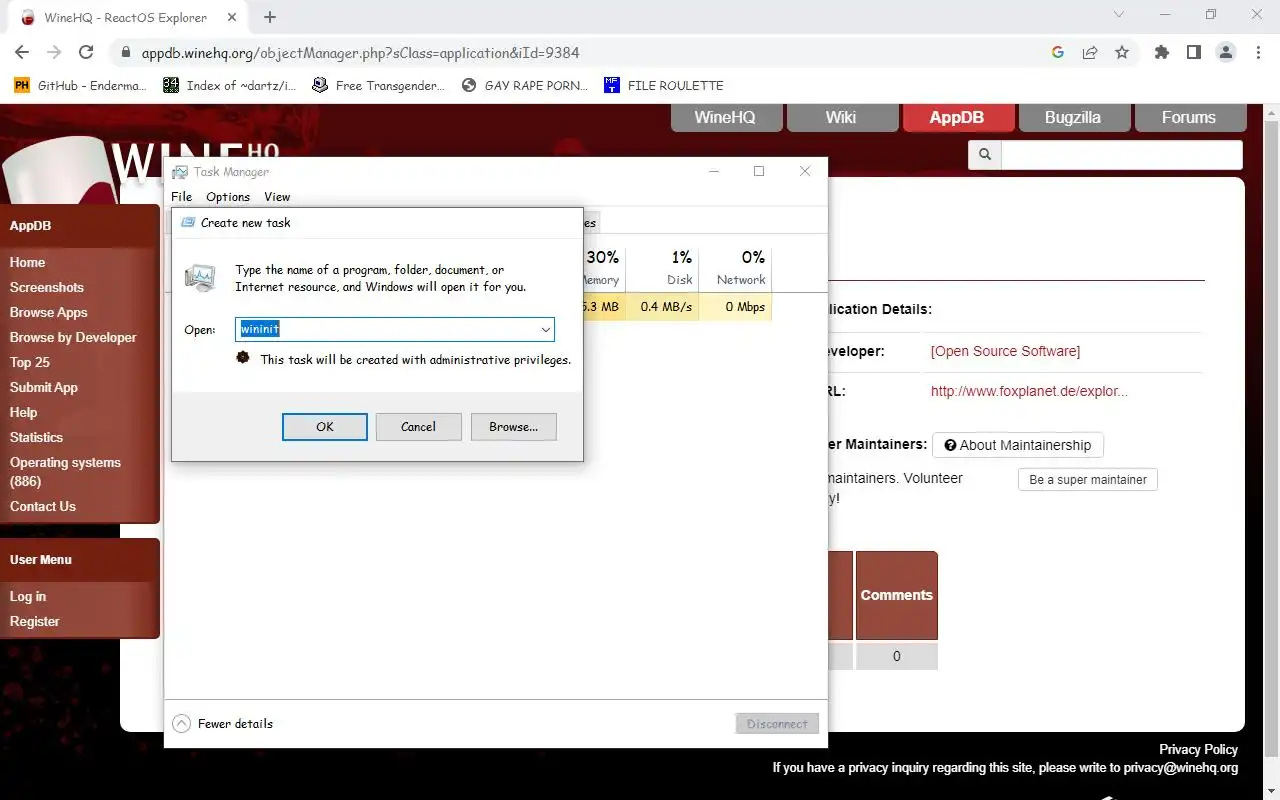The width and height of the screenshot is (1280, 800).
Task: Open Browse Apps sidebar link
Action: [49, 312]
